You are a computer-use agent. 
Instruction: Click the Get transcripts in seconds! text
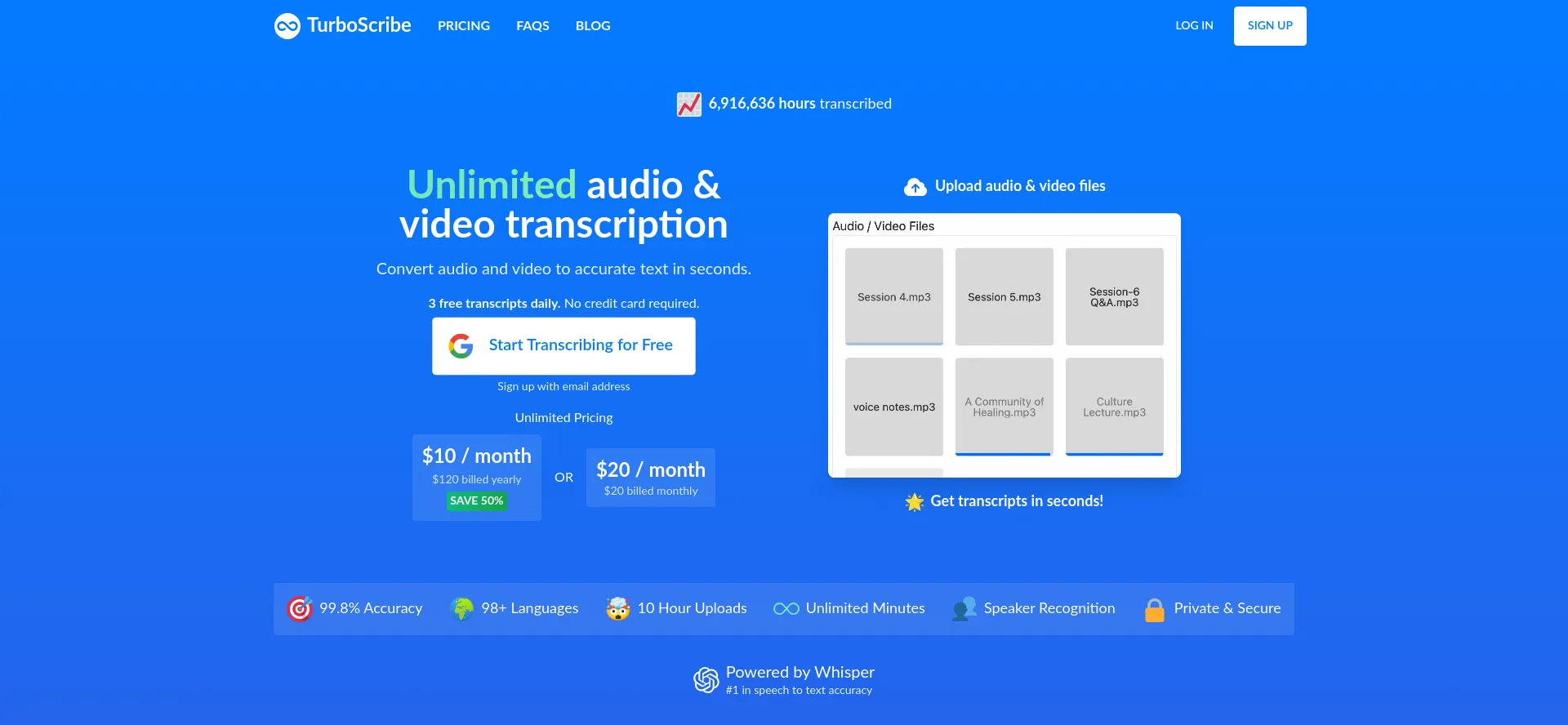tap(1017, 501)
